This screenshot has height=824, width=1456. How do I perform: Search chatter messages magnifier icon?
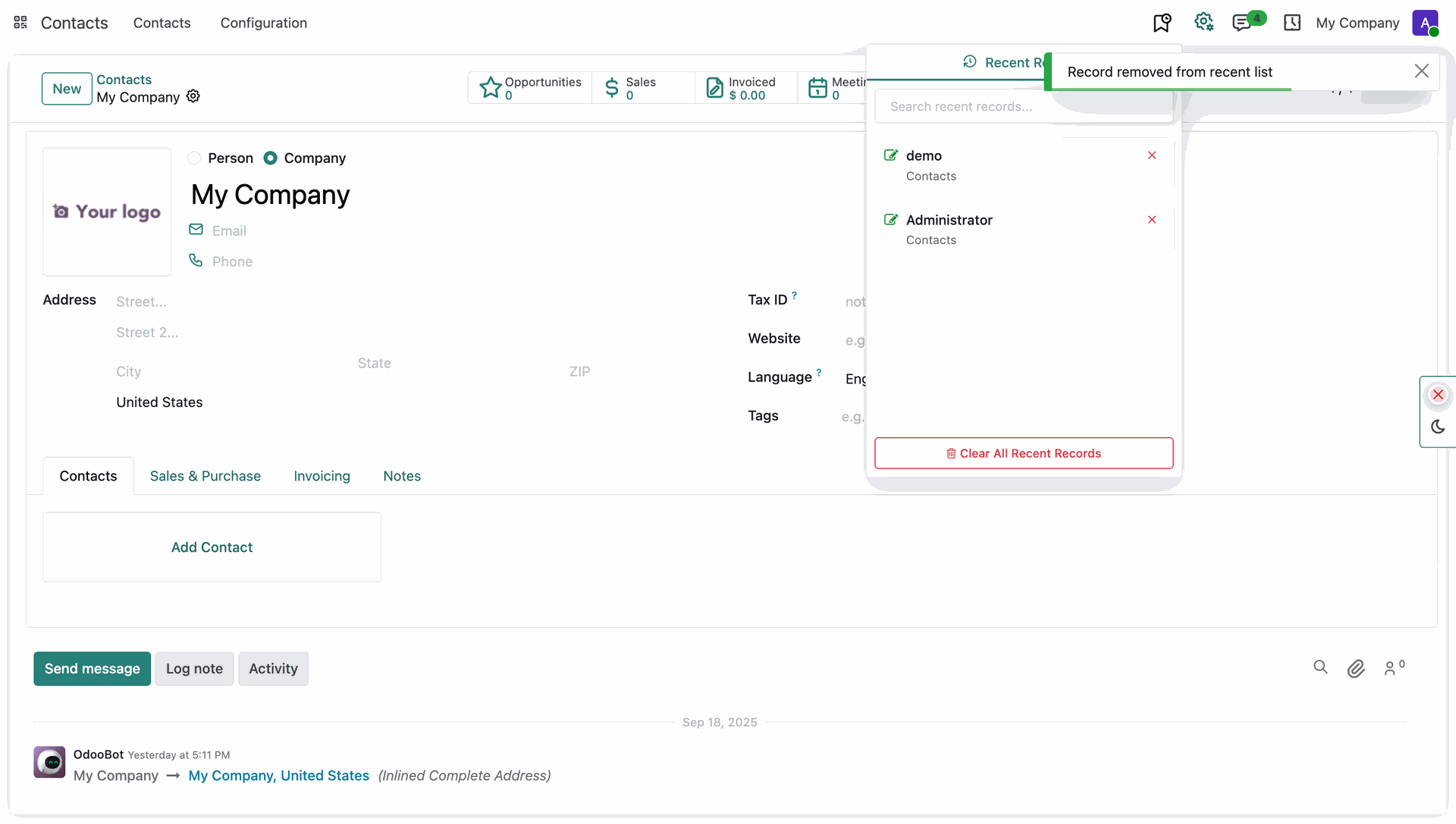click(1320, 667)
